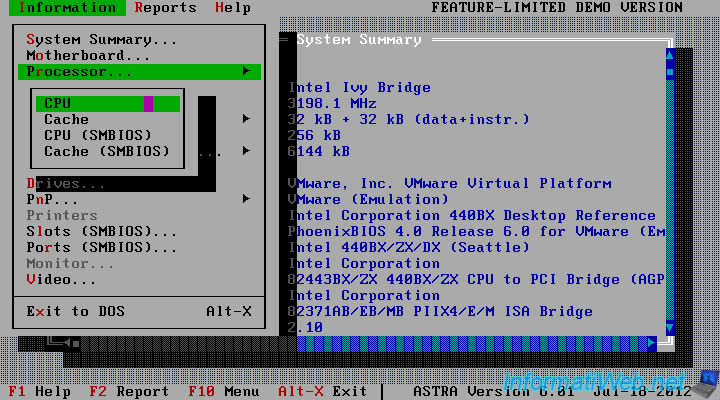Click the VMware (Emulation) line

[x=368, y=200]
